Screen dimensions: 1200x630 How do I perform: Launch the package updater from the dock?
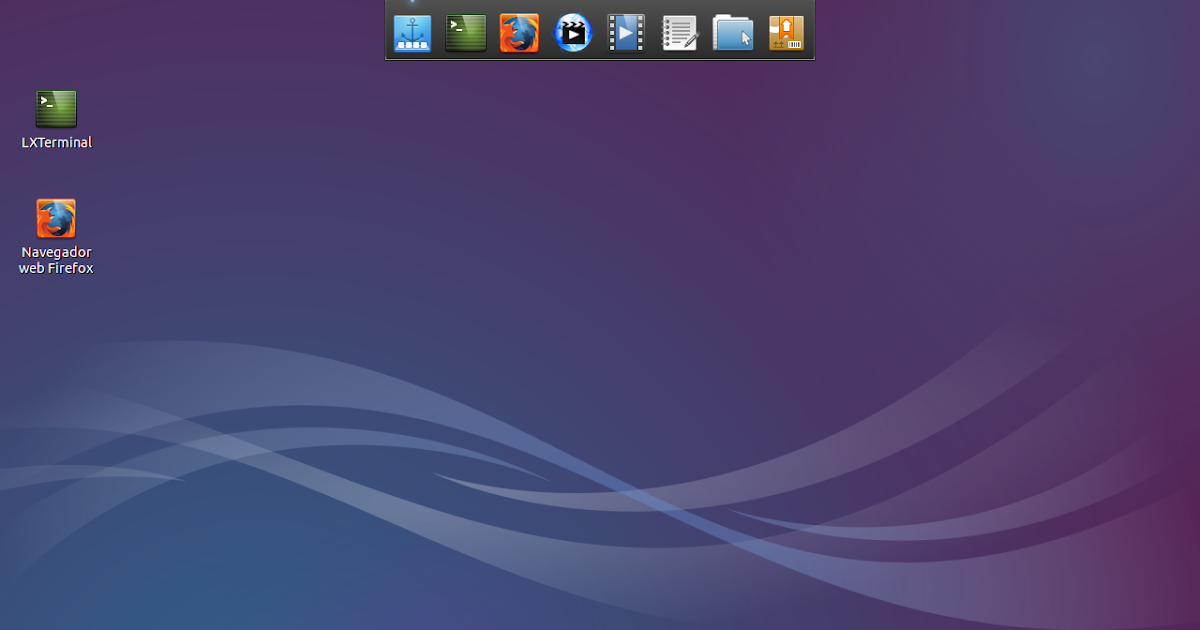tap(787, 32)
